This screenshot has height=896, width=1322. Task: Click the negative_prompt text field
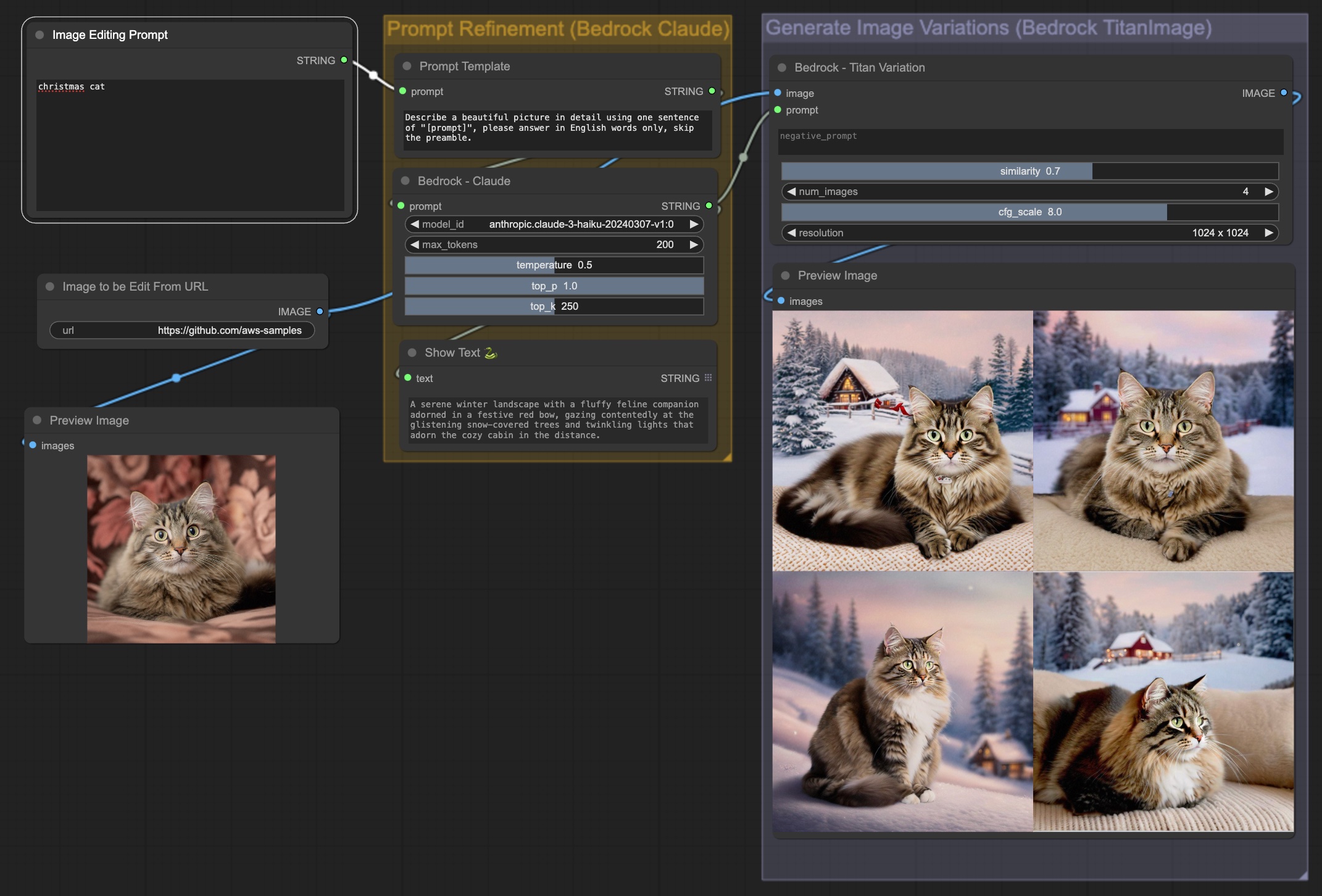pos(1029,141)
